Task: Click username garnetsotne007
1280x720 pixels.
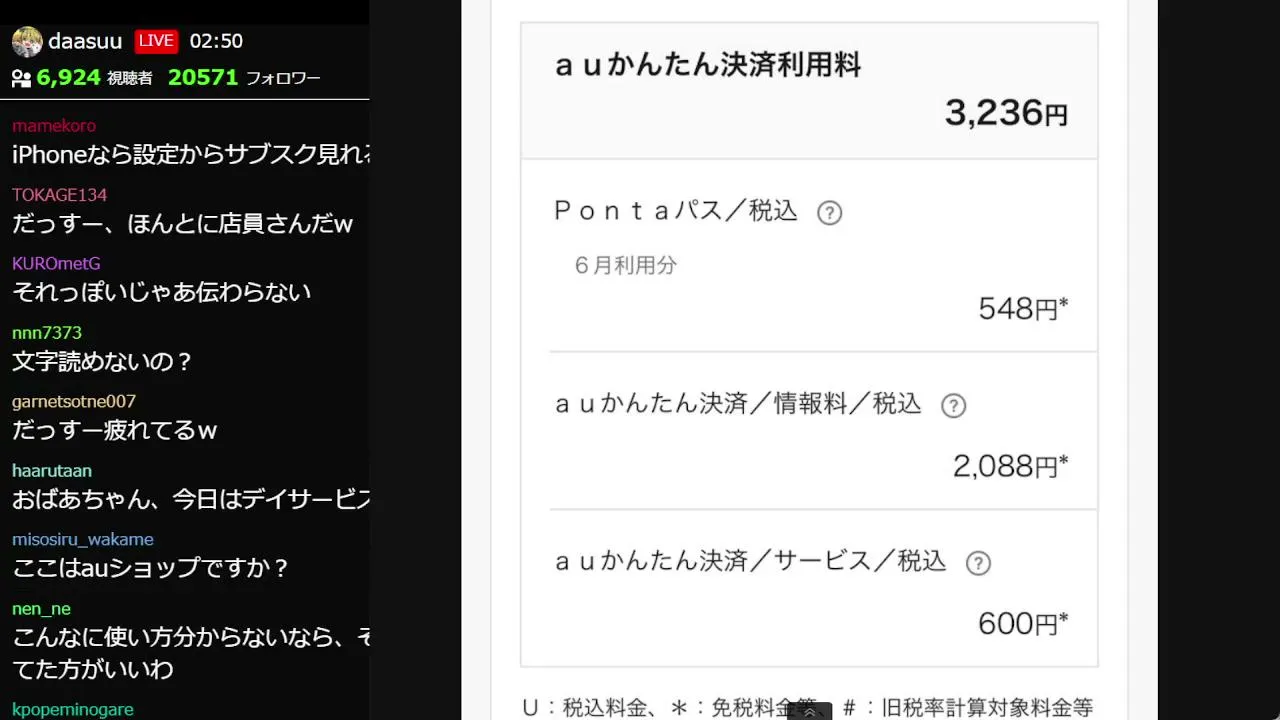Action: (74, 402)
